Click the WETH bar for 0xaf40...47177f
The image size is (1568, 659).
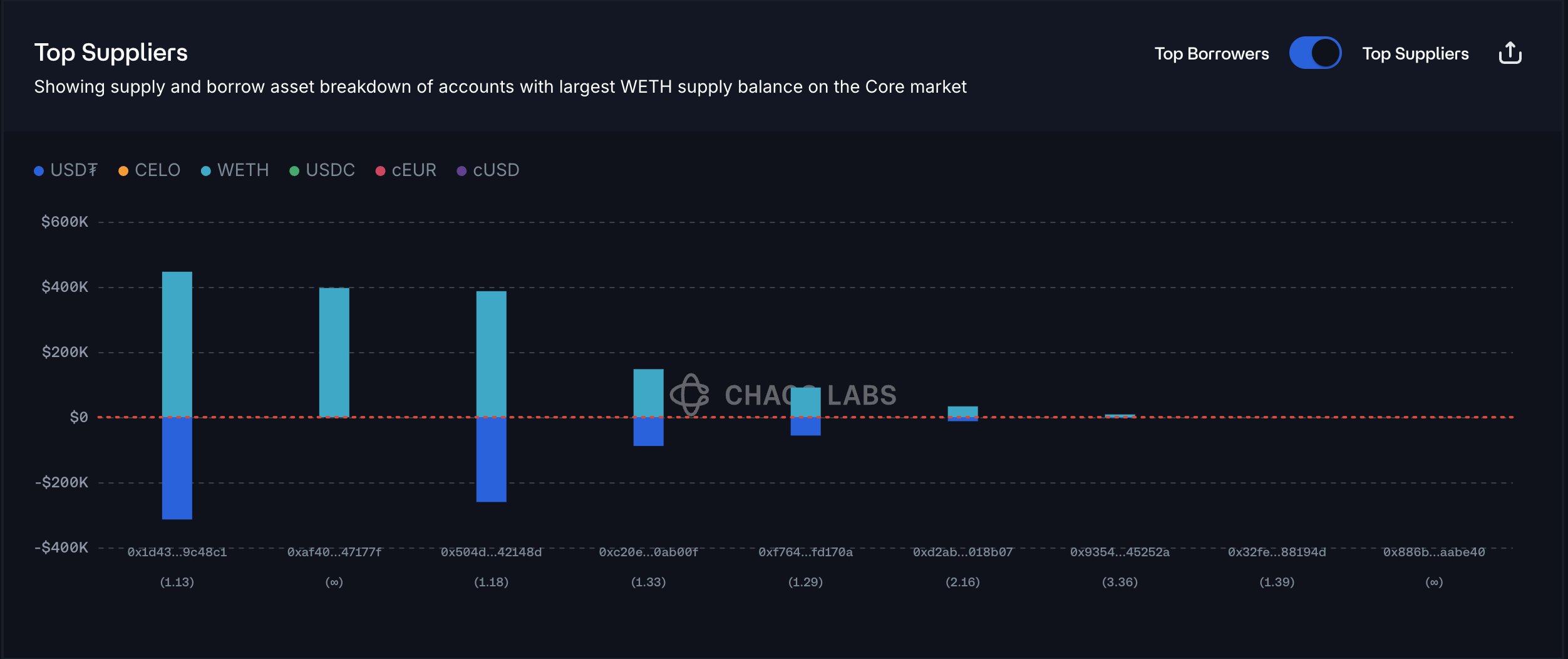click(334, 352)
